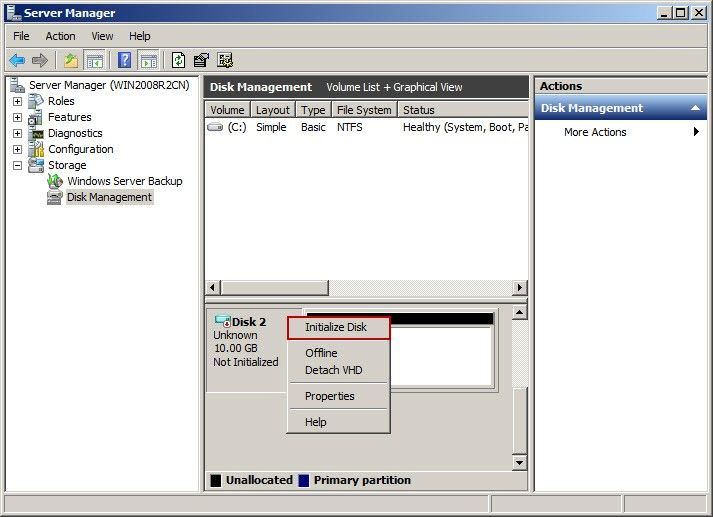Toggle the Show/Hide Console Tree icon
The width and height of the screenshot is (713, 517).
pyautogui.click(x=95, y=60)
